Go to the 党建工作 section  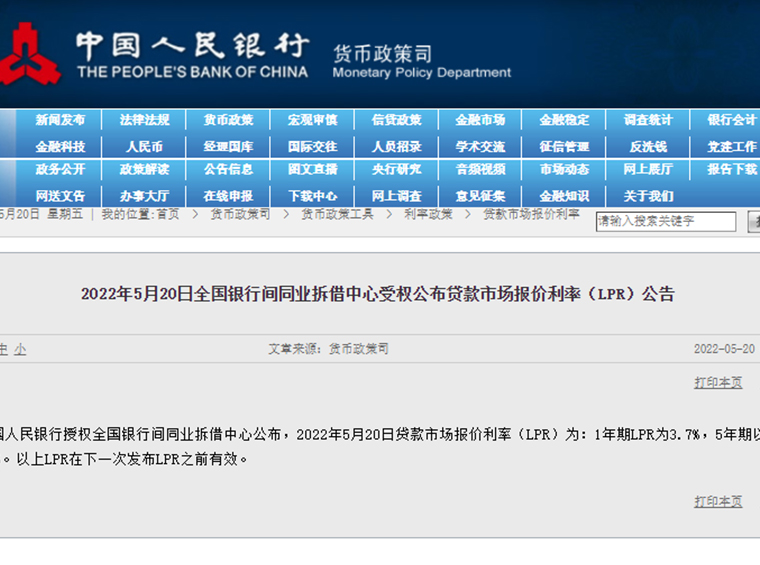tap(732, 146)
